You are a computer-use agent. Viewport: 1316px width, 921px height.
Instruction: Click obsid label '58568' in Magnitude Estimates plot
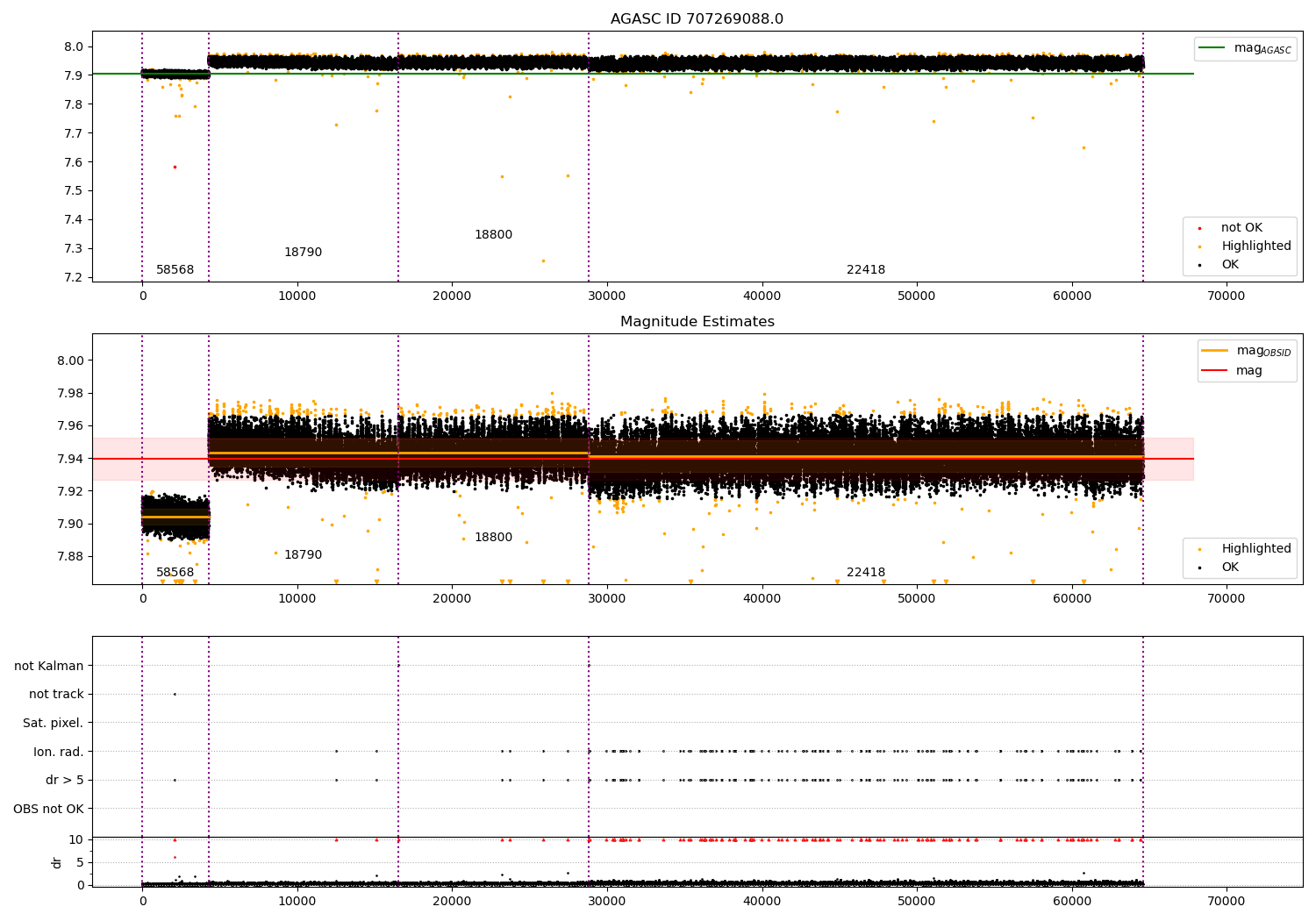point(175,573)
